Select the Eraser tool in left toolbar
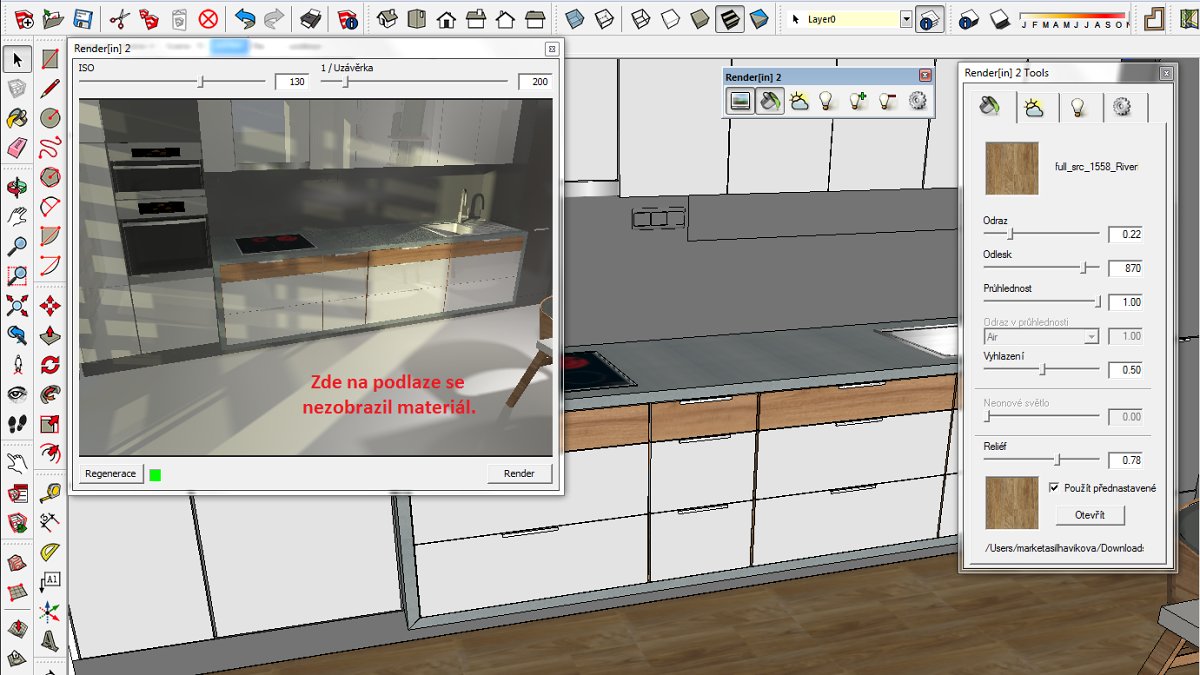This screenshot has width=1200, height=675. pos(17,148)
